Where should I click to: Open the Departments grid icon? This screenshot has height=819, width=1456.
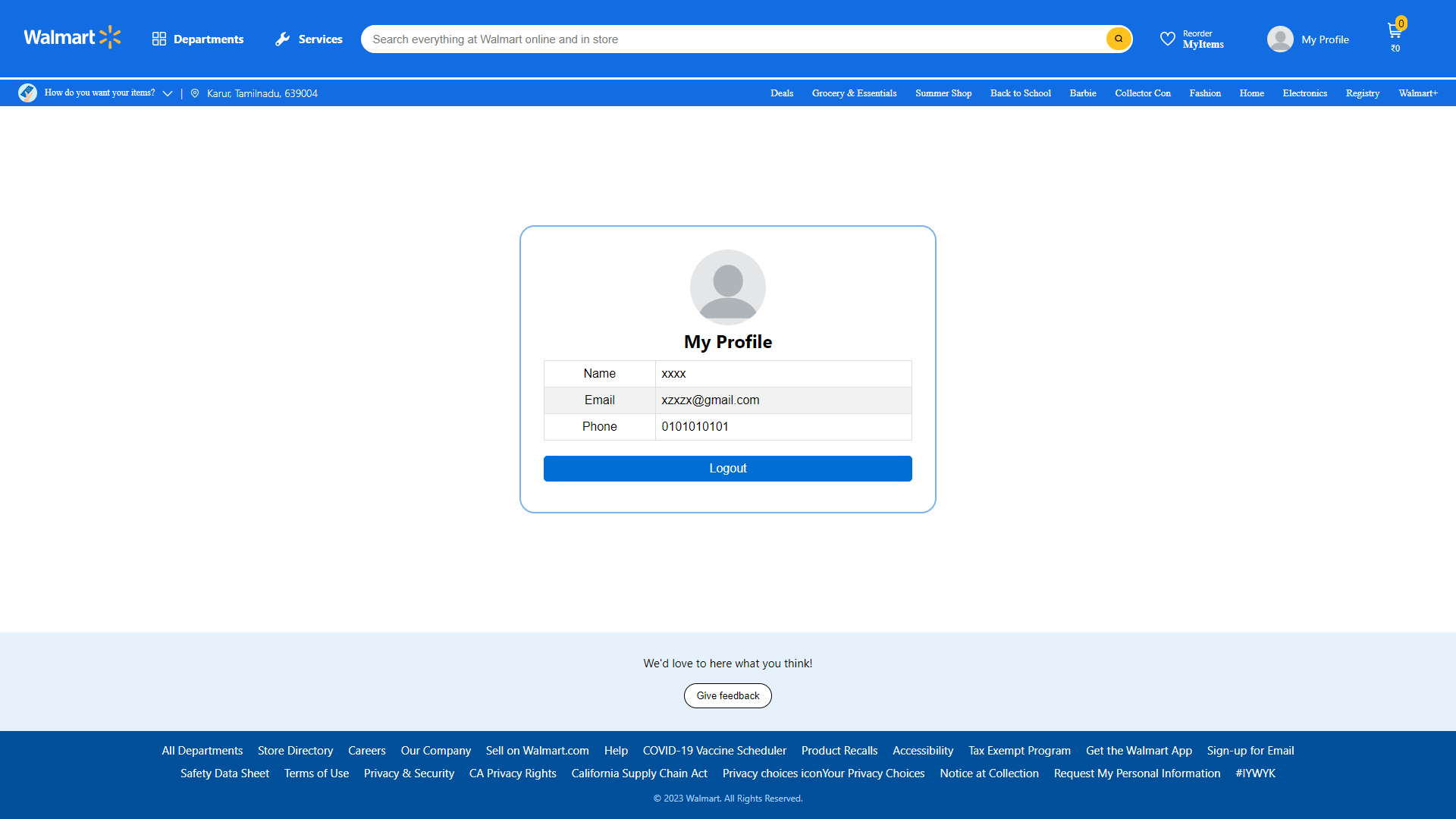158,39
